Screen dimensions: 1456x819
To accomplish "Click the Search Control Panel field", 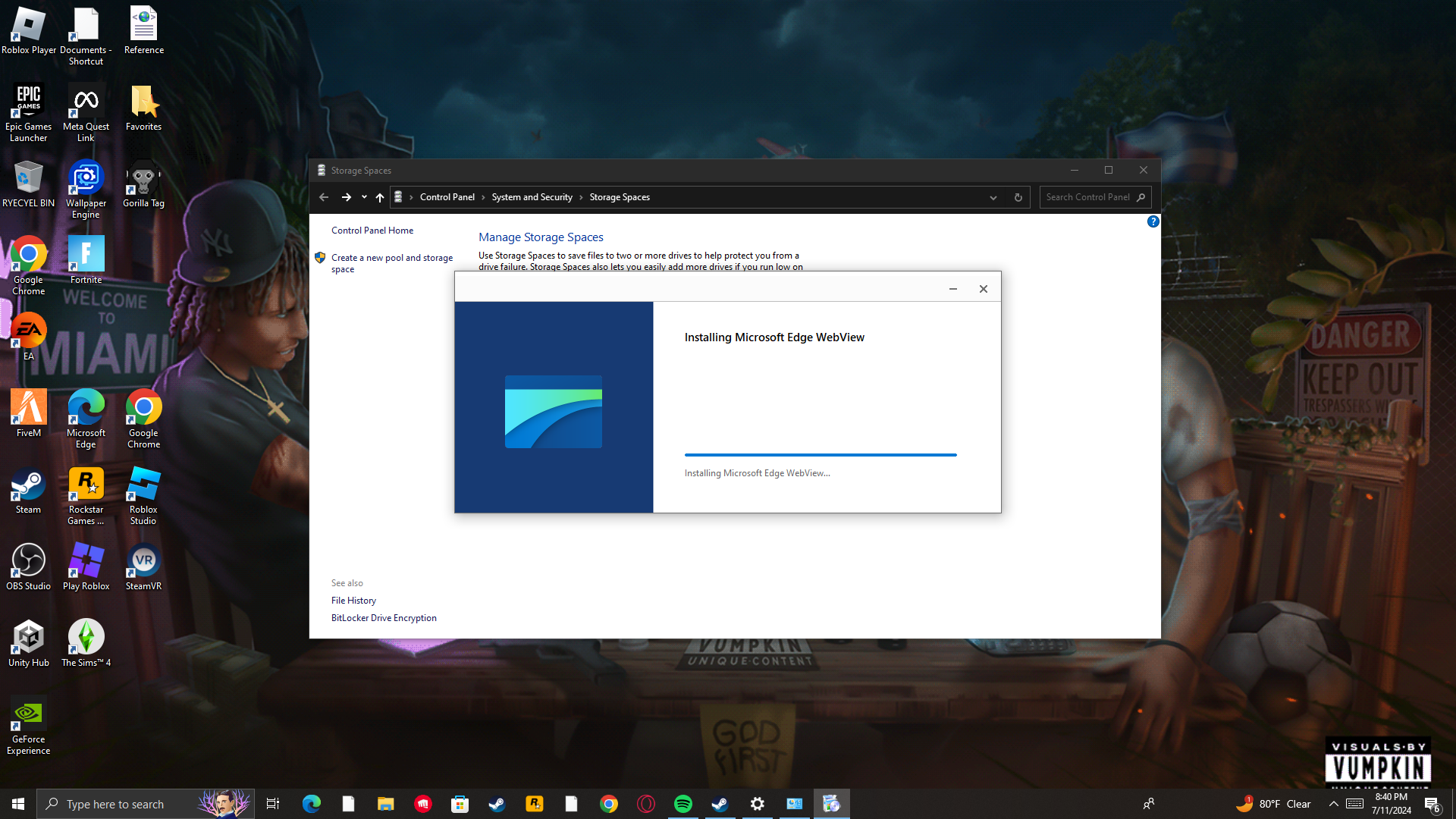I will (x=1087, y=197).
